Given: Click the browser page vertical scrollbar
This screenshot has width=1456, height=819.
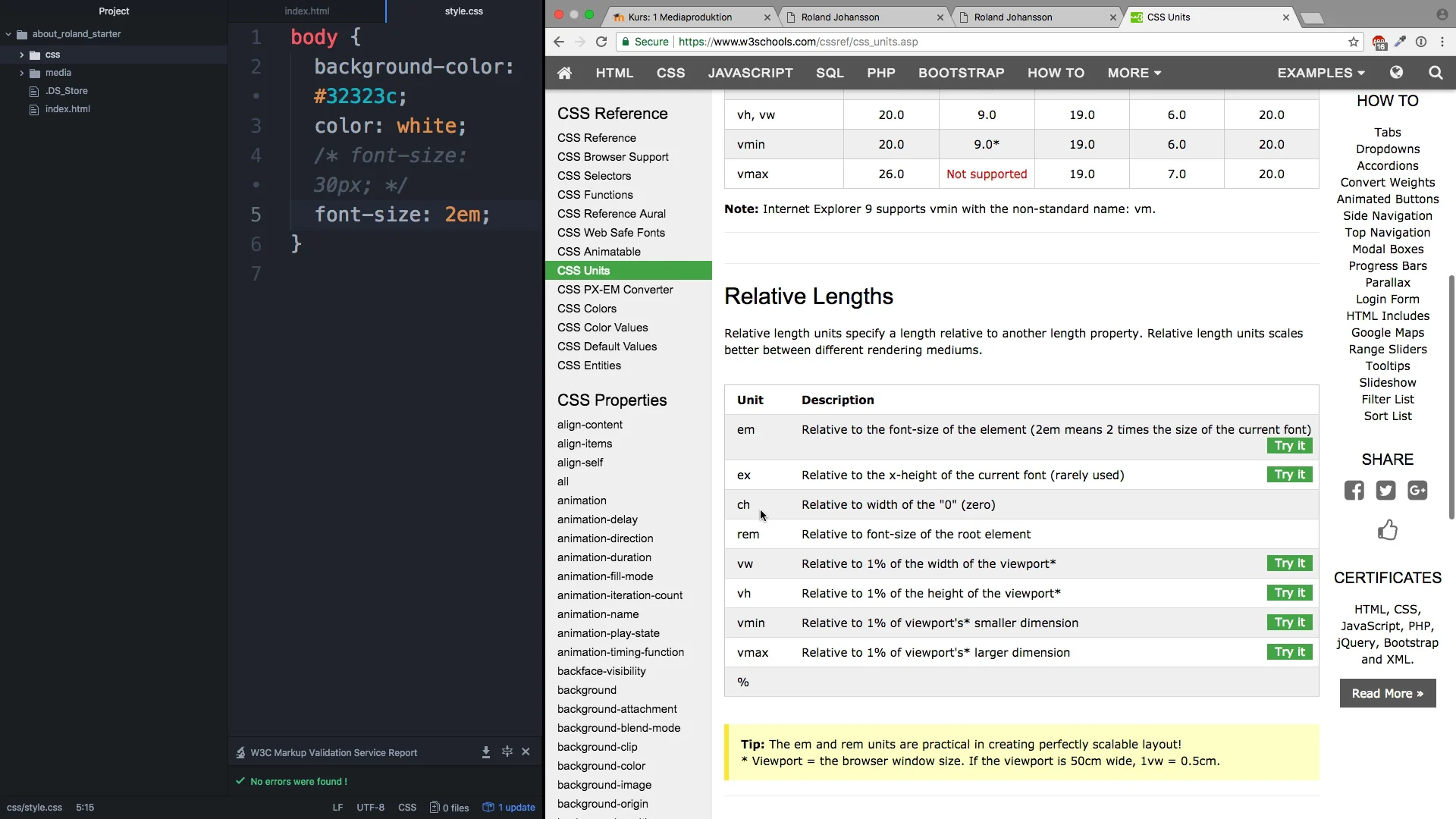Looking at the screenshot, I should [x=1451, y=397].
